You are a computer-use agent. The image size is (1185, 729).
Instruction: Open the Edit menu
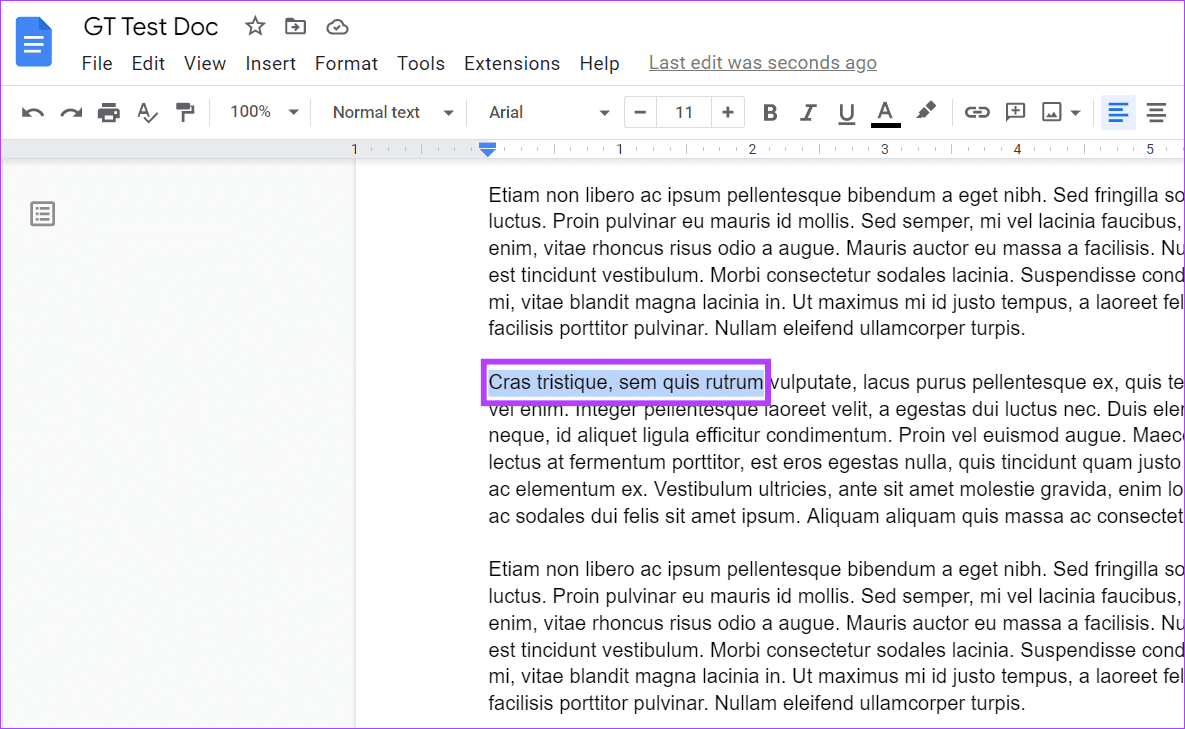click(x=147, y=63)
